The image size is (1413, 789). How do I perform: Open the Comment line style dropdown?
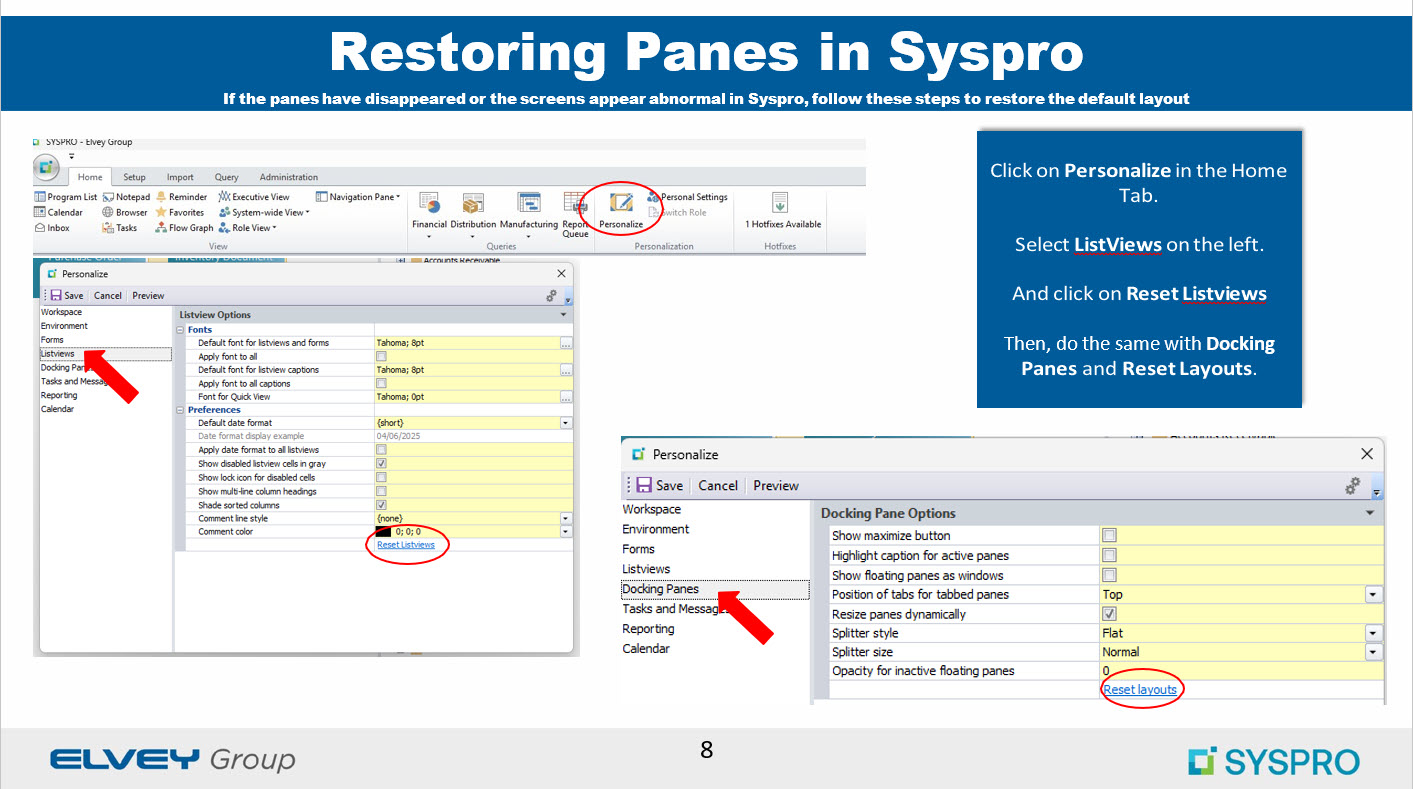tap(566, 518)
